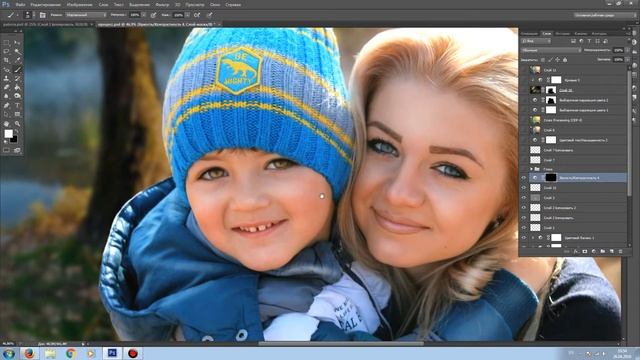Hide the Слой 1 layer

524,227
